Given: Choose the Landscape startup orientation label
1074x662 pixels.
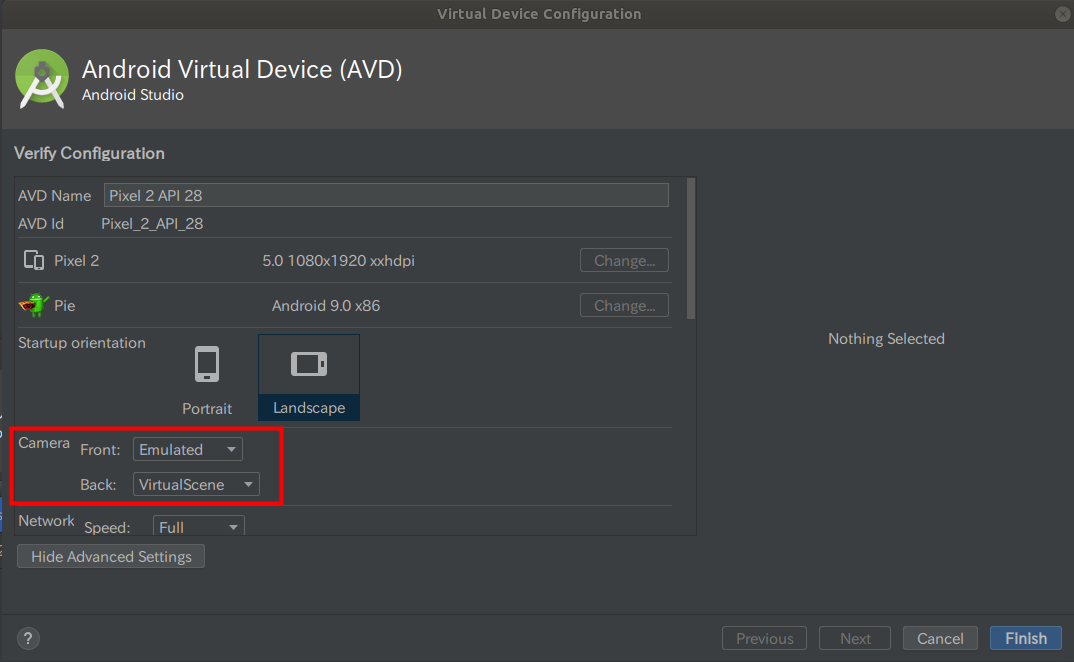Looking at the screenshot, I should pos(309,408).
